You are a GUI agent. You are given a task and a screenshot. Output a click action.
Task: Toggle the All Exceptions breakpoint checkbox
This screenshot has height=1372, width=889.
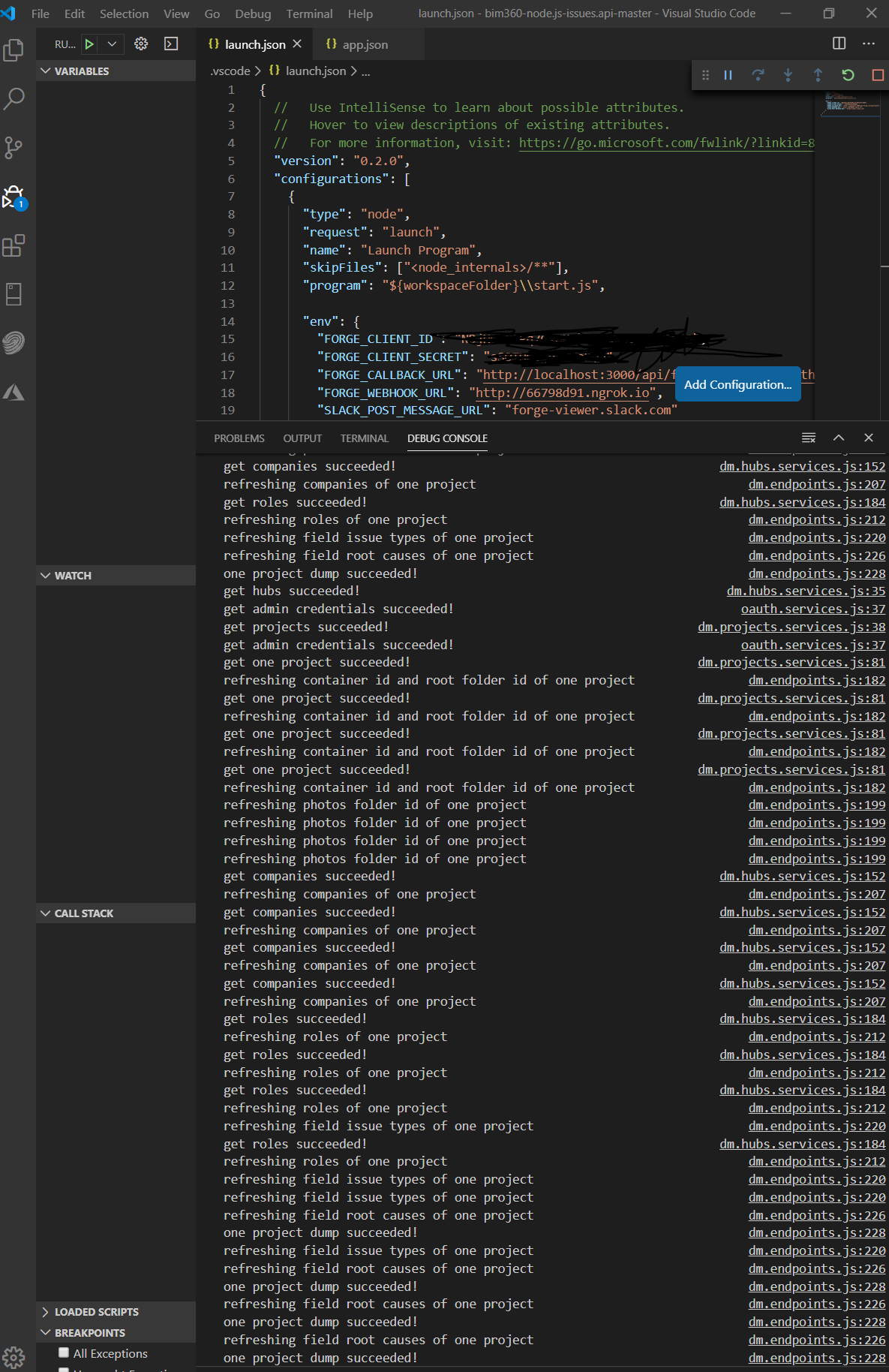coord(64,1352)
